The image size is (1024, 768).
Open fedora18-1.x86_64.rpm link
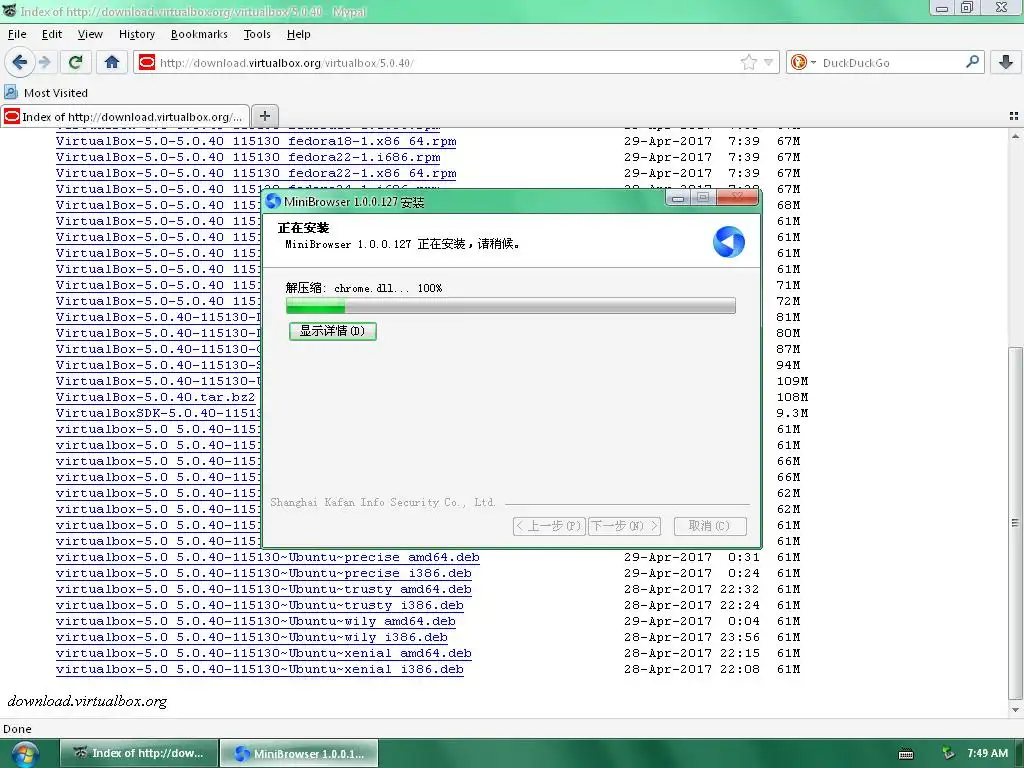click(256, 141)
